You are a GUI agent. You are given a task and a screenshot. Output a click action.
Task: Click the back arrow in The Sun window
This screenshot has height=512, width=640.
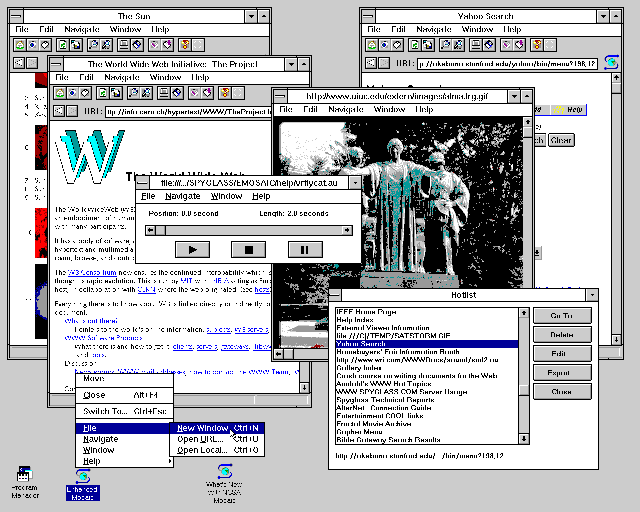click(19, 63)
